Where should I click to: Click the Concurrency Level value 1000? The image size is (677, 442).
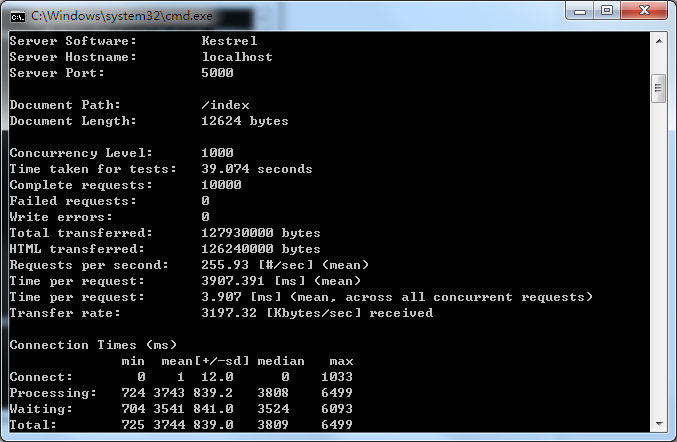pos(217,153)
